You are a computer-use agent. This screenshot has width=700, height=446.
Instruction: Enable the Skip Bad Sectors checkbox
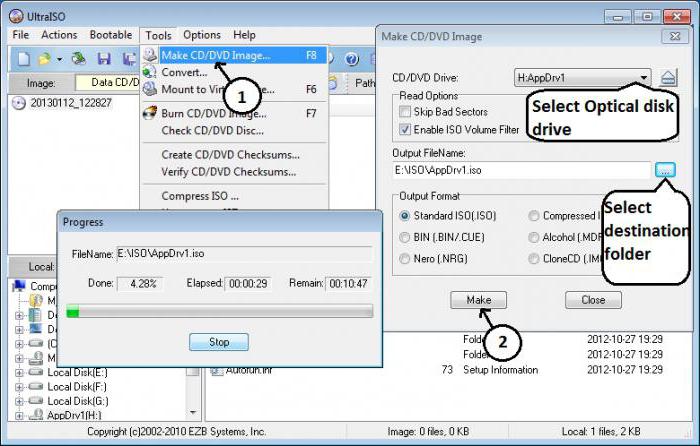(405, 112)
